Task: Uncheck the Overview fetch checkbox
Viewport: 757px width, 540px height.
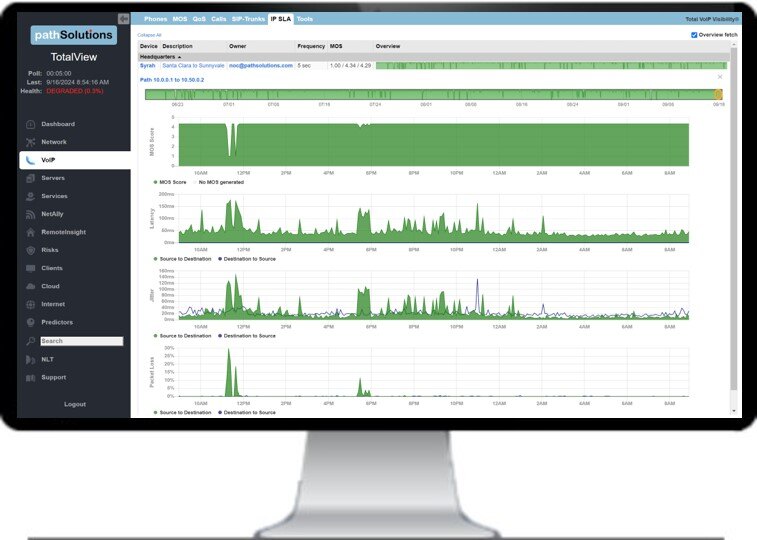Action: coord(695,35)
